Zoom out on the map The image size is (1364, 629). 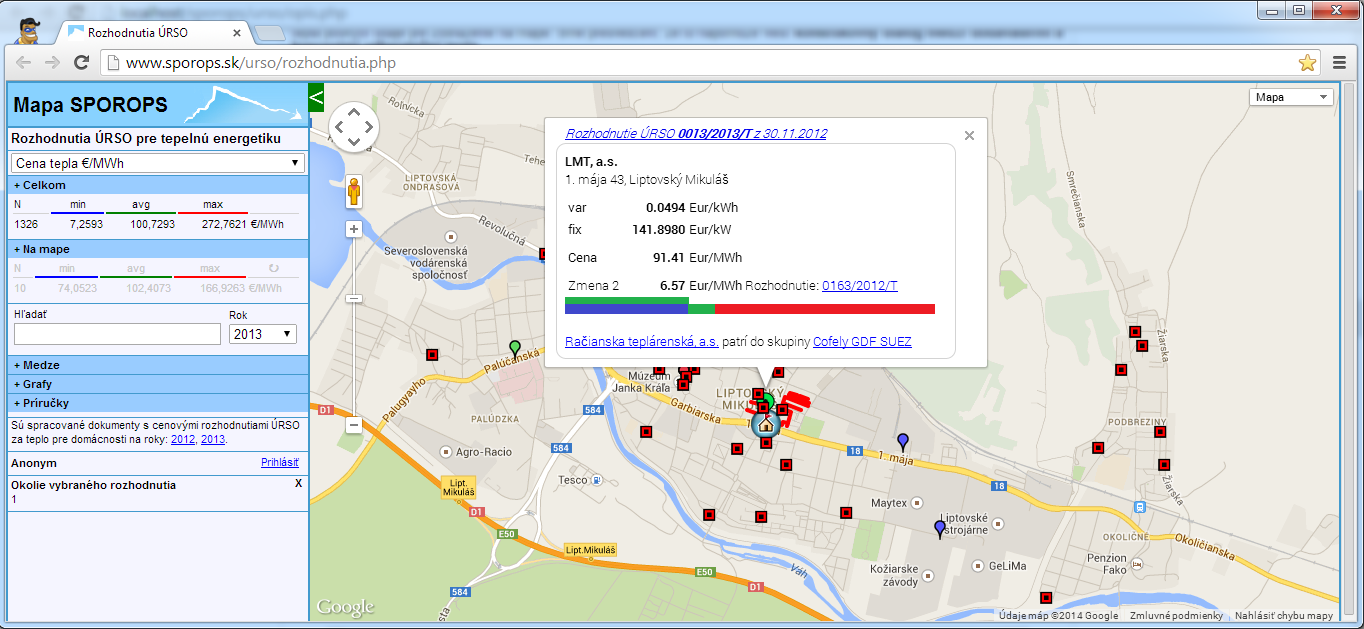click(x=353, y=425)
